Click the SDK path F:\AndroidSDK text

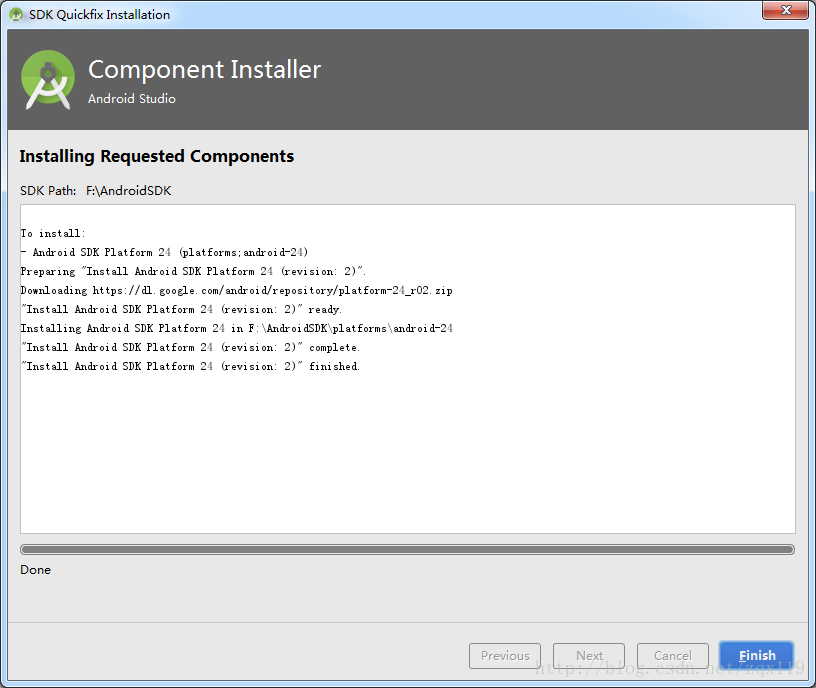[129, 191]
